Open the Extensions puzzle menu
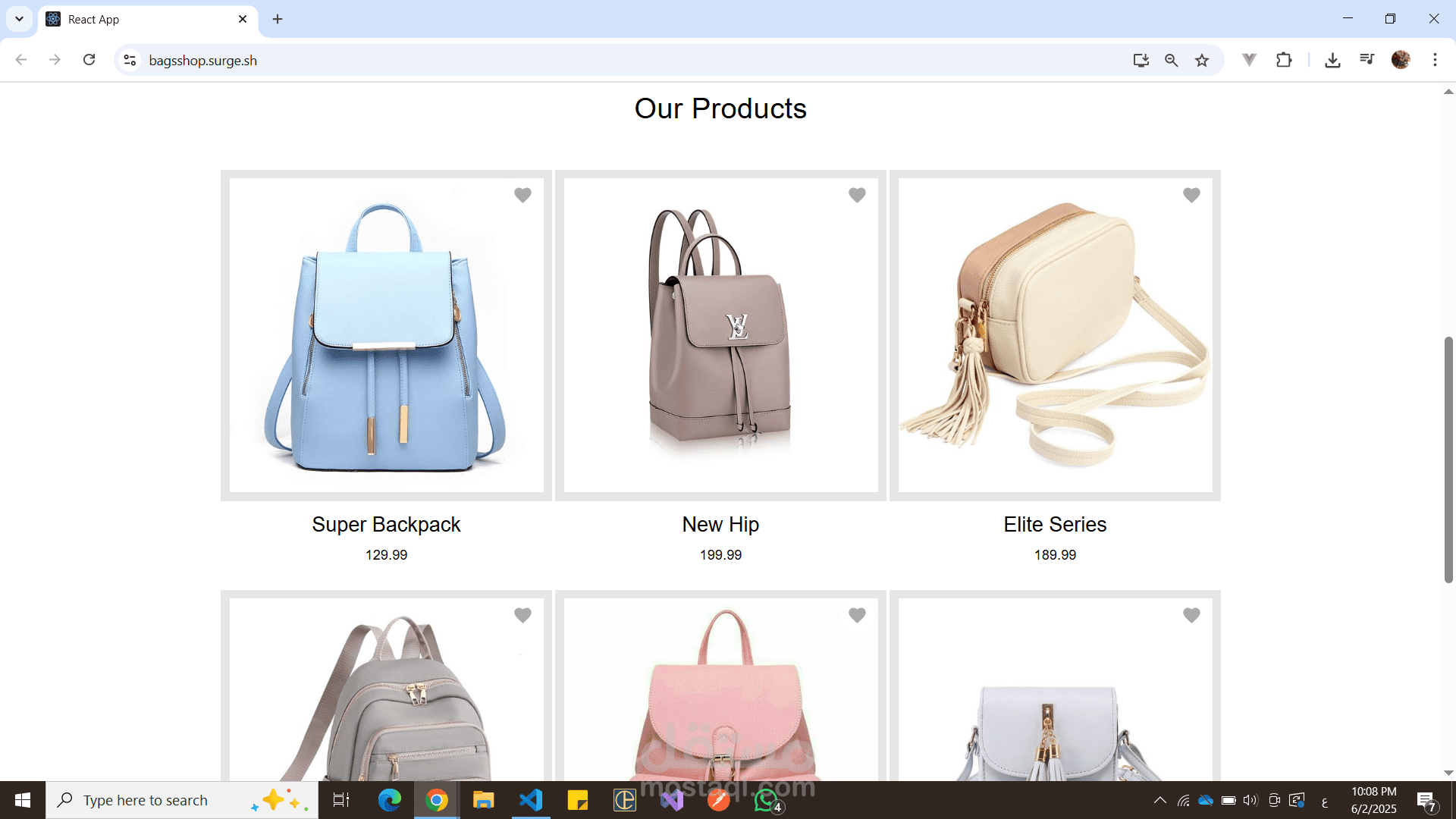 coord(1284,59)
